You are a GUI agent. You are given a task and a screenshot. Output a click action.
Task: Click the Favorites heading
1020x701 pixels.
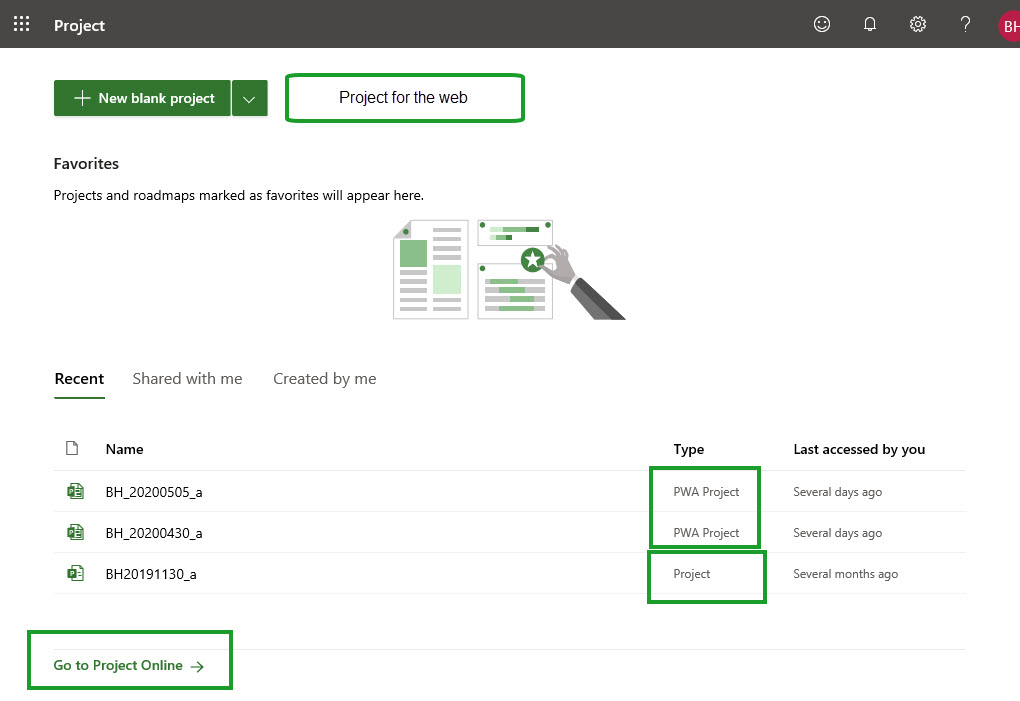86,164
